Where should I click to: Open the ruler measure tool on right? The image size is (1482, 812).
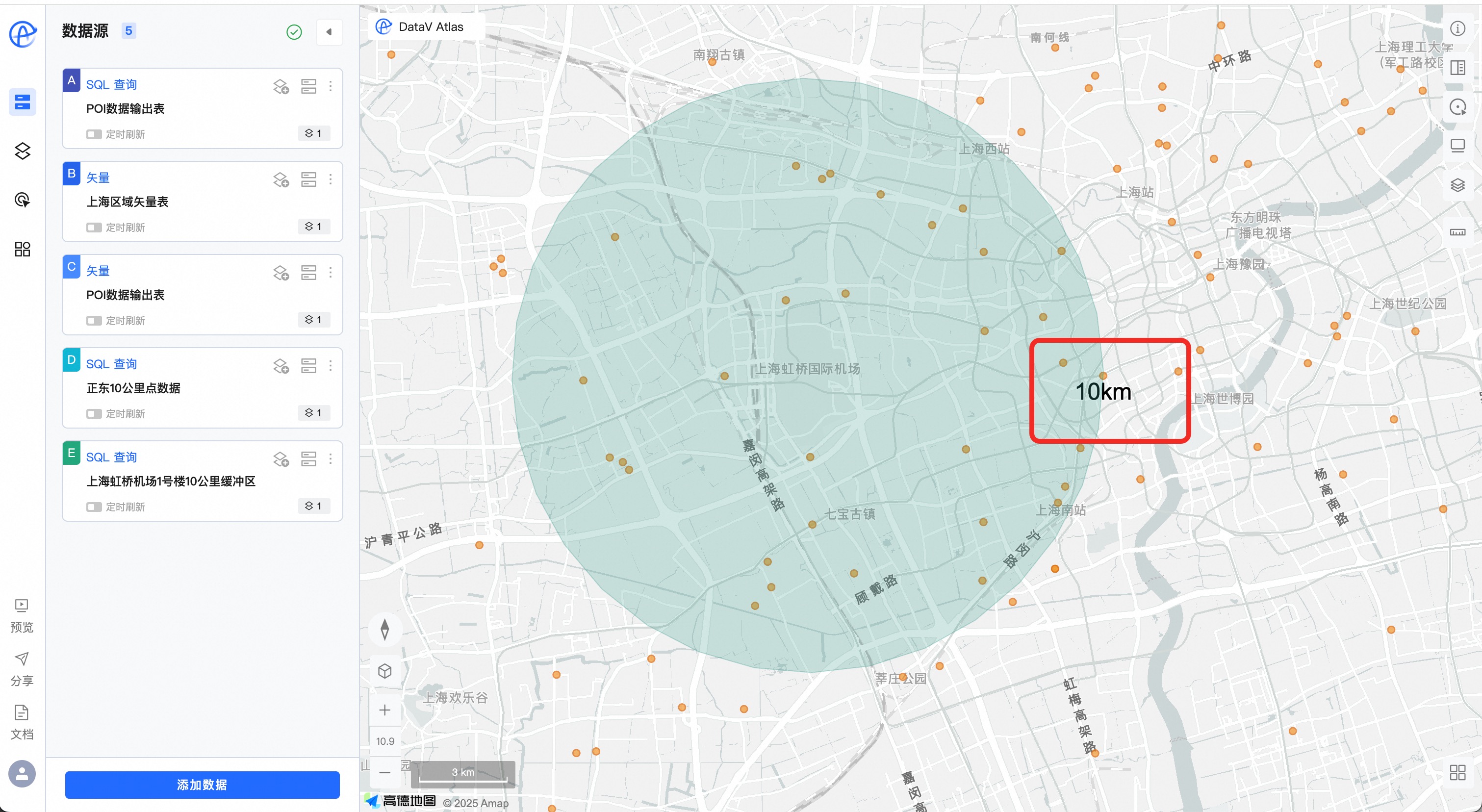tap(1457, 232)
